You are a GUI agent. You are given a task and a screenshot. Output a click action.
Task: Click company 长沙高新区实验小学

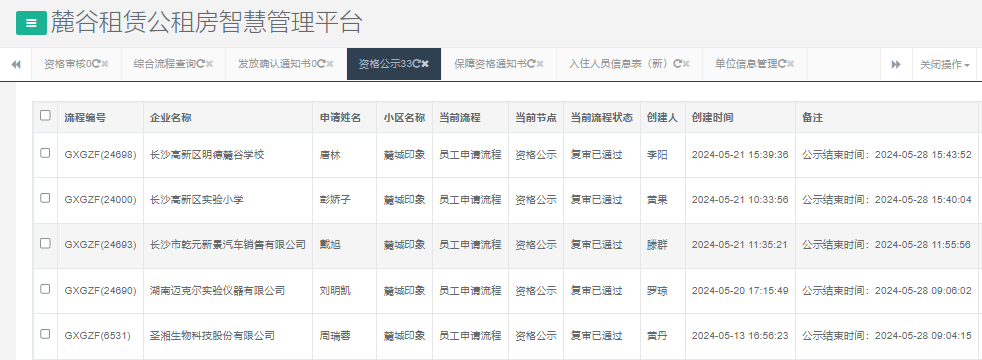click(x=197, y=200)
